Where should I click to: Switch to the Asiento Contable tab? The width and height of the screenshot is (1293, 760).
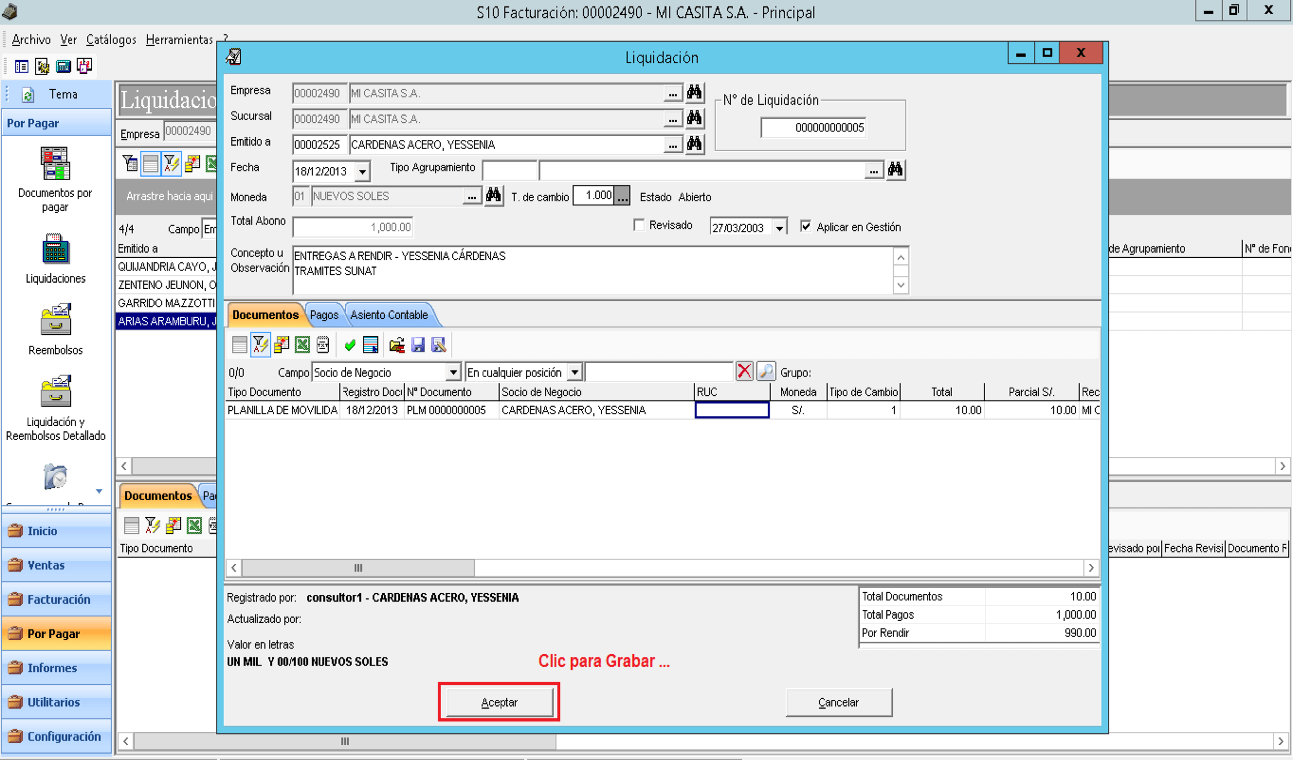tap(389, 315)
